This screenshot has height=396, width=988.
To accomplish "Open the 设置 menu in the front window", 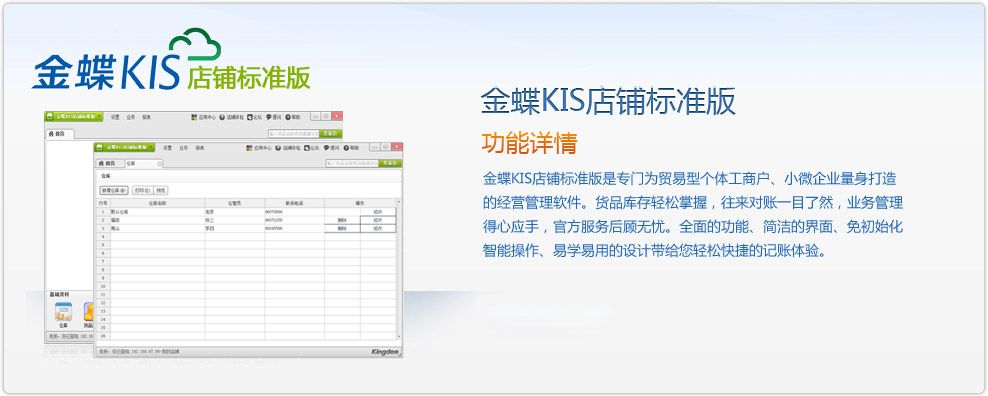I will [x=168, y=148].
